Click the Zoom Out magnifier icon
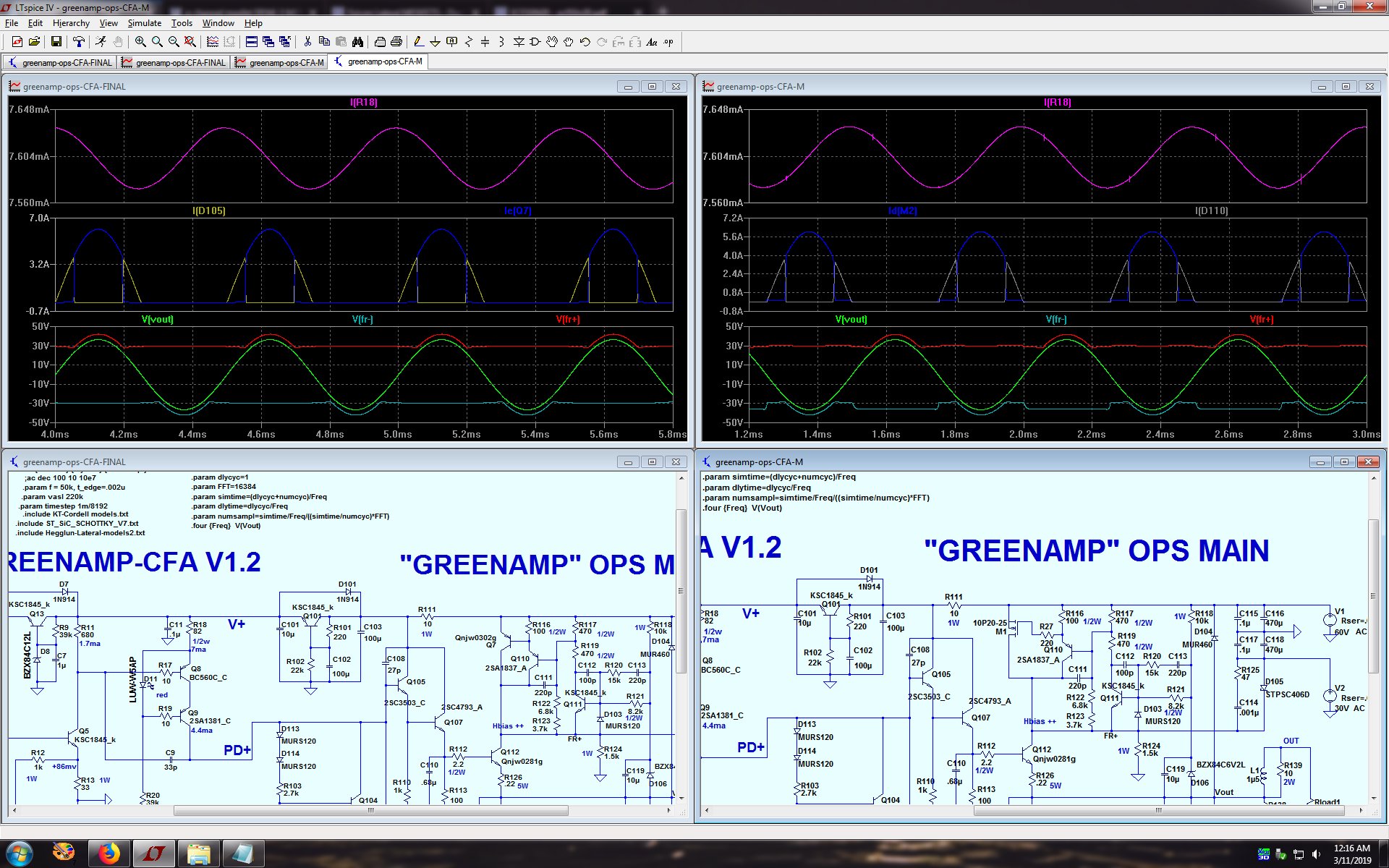The image size is (1389, 868). coord(174,42)
